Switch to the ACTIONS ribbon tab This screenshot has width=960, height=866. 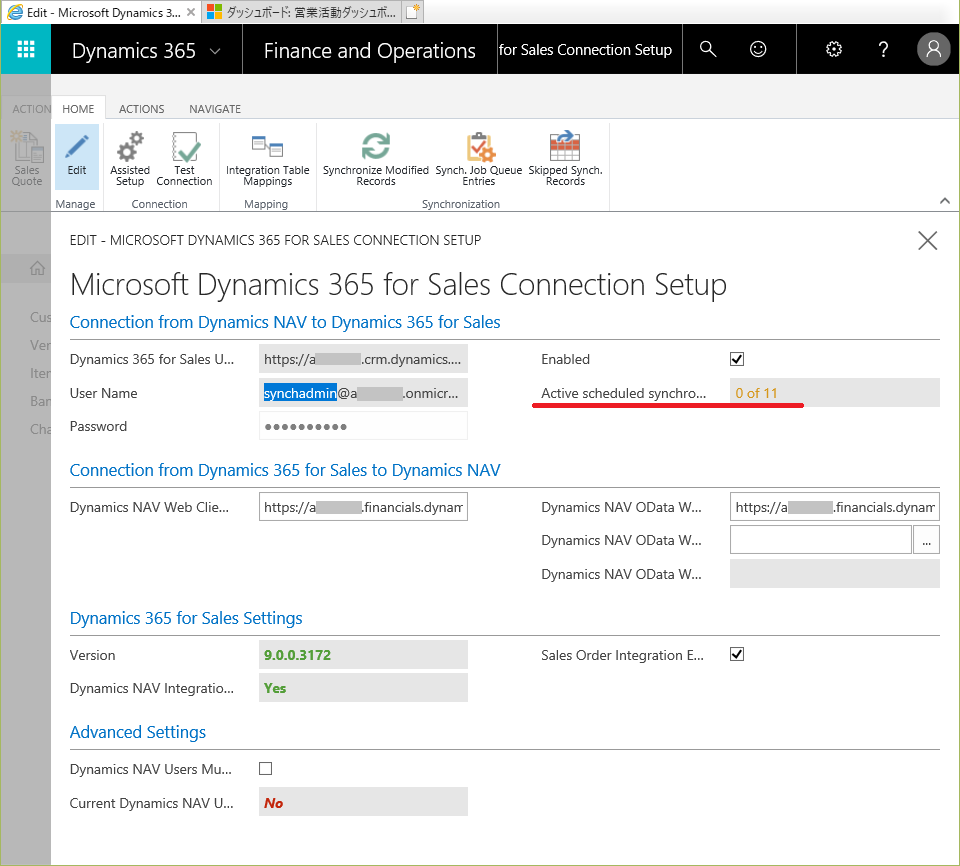click(x=141, y=109)
